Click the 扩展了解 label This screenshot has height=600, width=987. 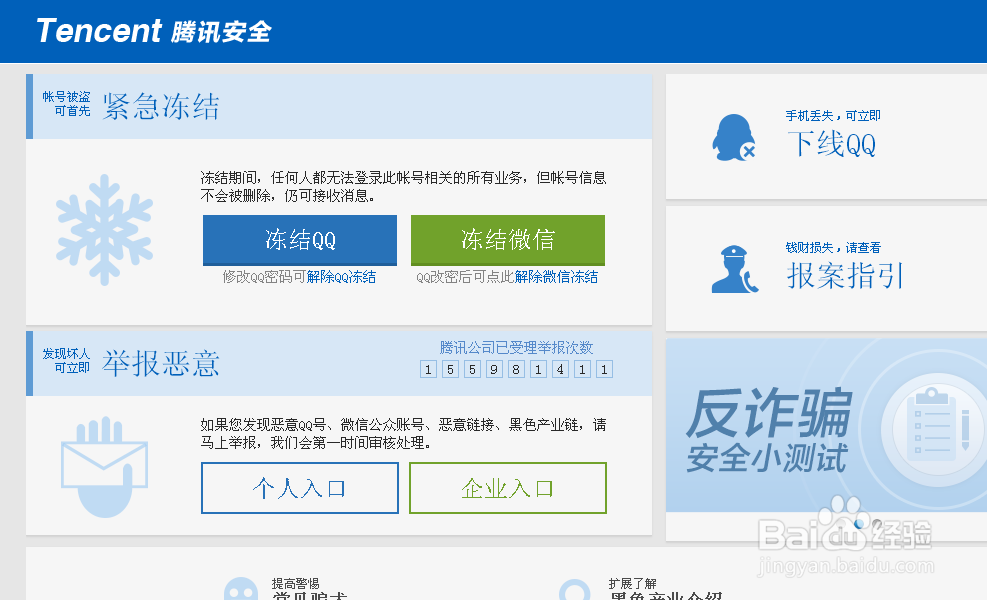[632, 584]
